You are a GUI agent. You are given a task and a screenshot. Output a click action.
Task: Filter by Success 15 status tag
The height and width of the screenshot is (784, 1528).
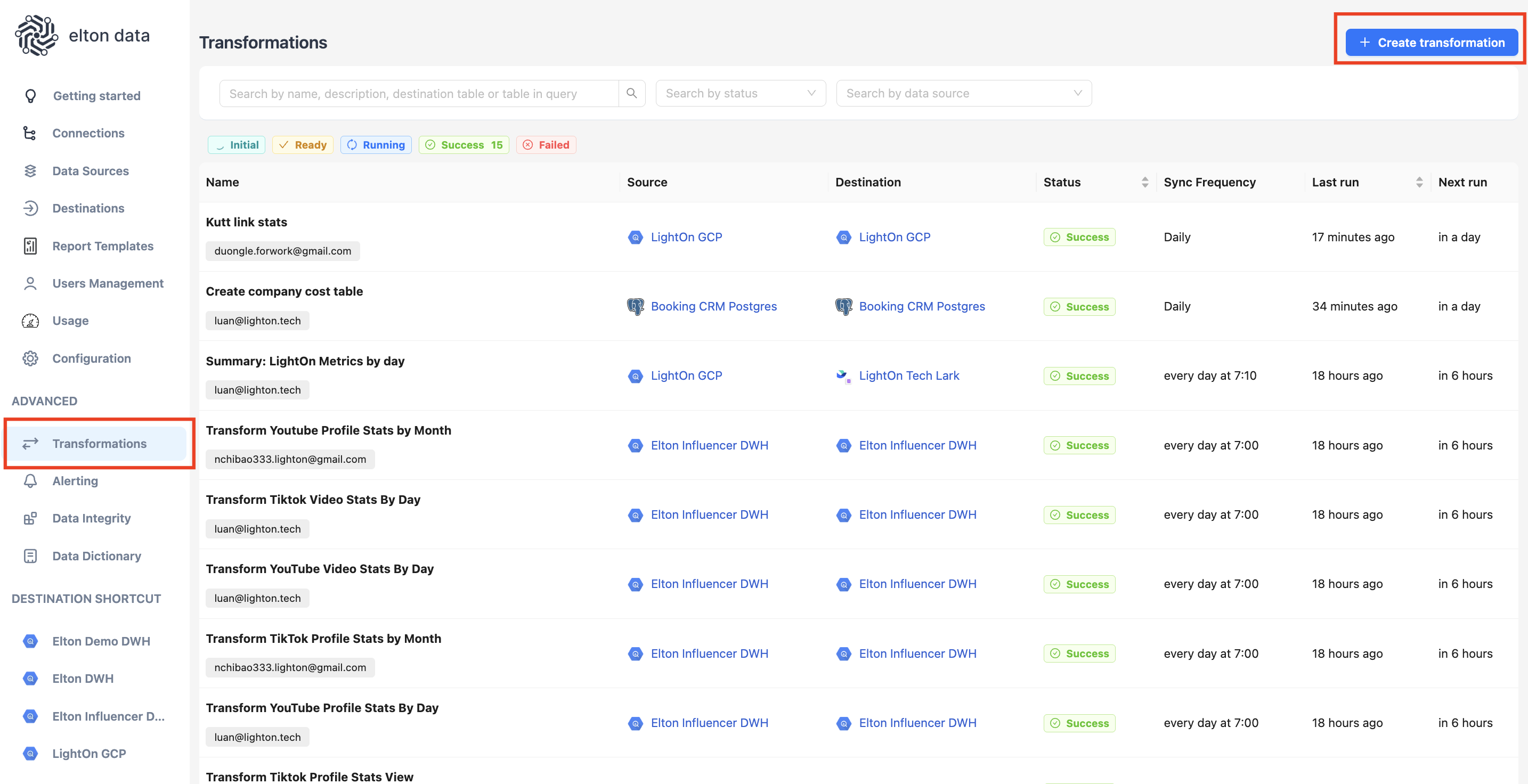[464, 145]
